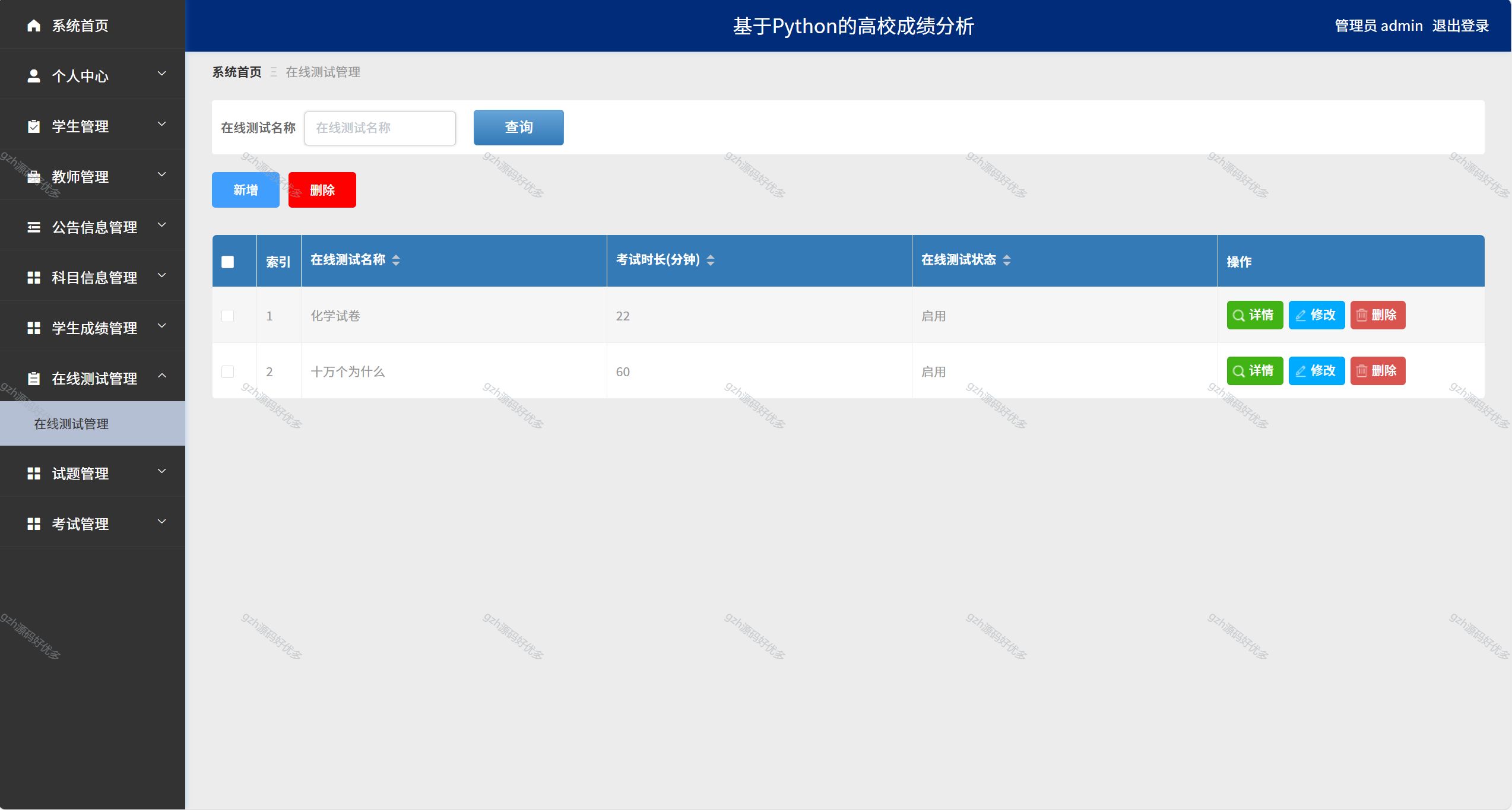
Task: Select the 在线测试管理 submenu item
Action: click(x=71, y=424)
